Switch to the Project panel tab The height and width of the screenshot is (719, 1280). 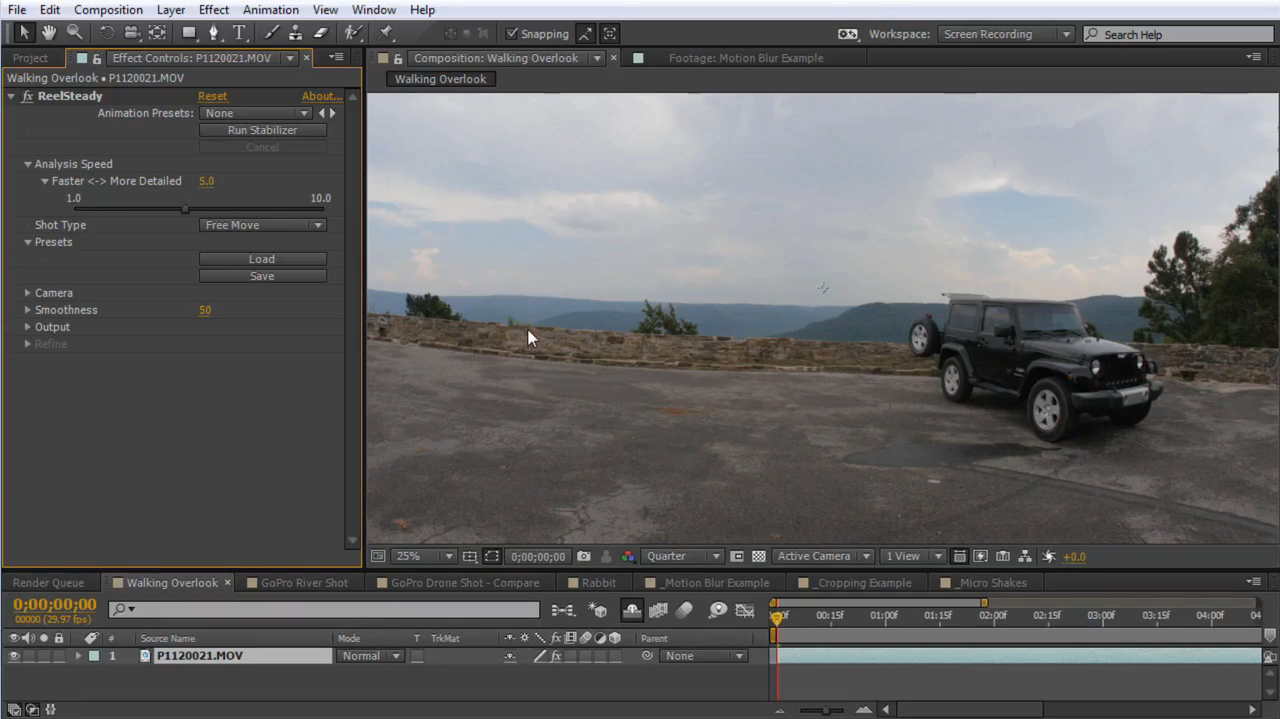pos(30,58)
